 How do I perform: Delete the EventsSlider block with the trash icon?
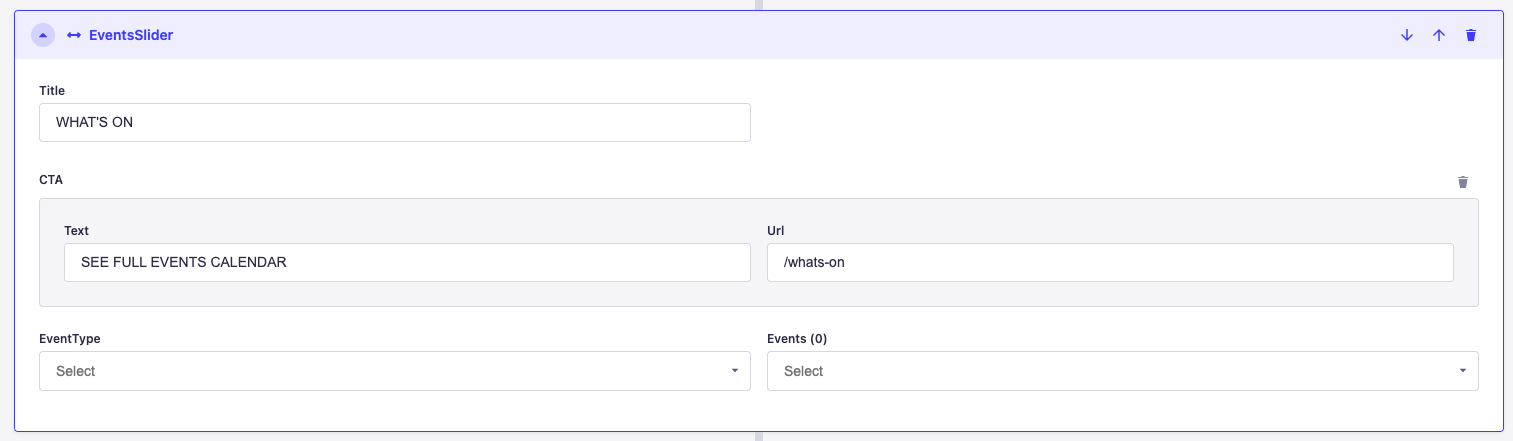click(x=1470, y=35)
